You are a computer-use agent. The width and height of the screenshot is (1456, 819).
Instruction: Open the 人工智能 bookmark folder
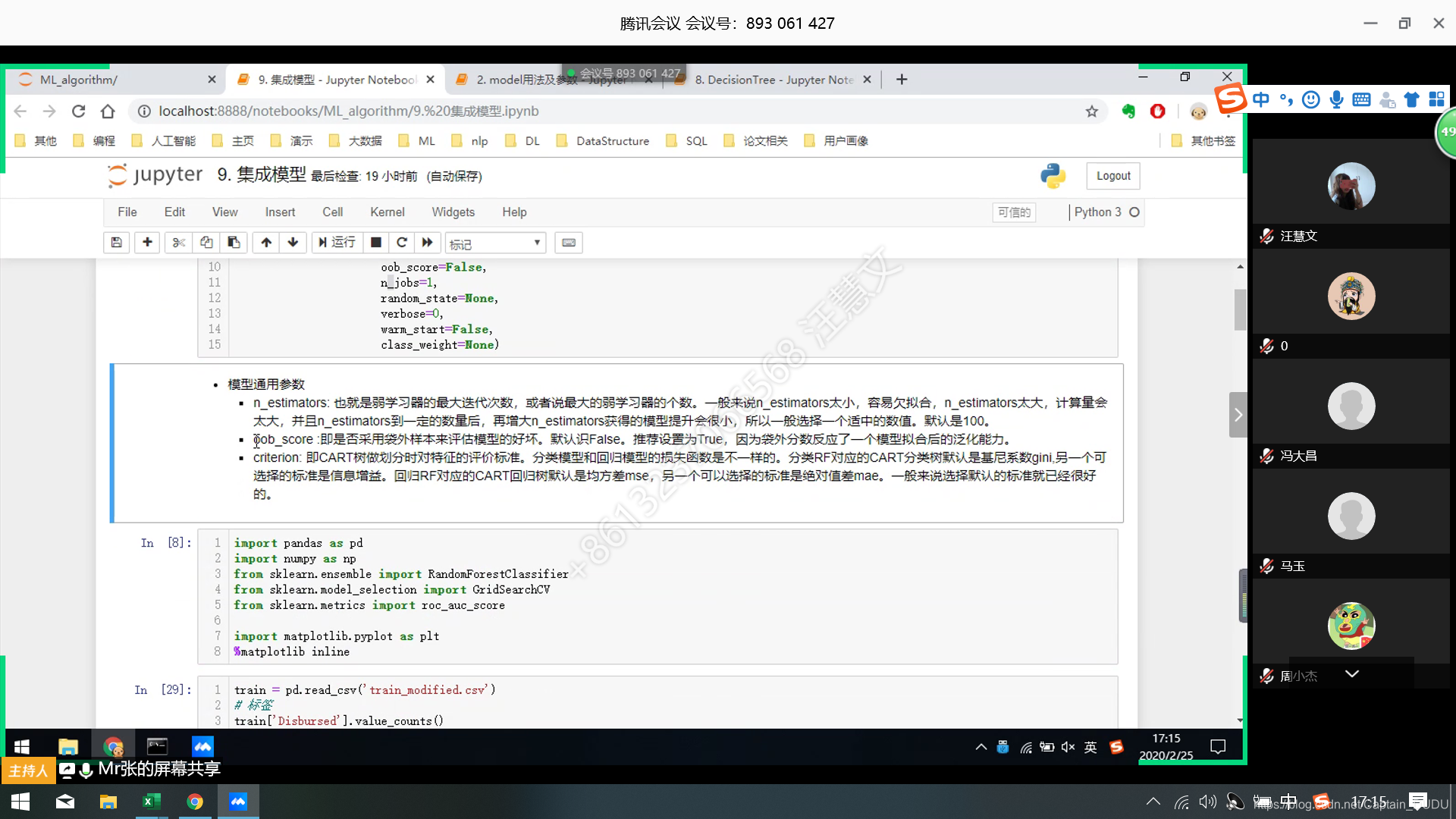click(164, 141)
